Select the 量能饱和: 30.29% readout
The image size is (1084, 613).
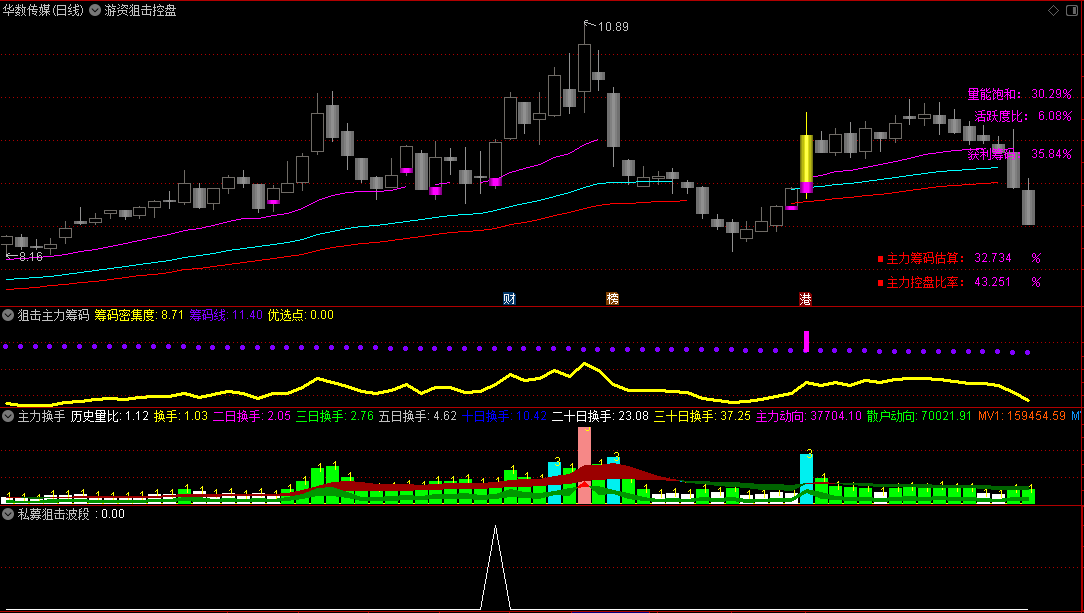(1020, 94)
